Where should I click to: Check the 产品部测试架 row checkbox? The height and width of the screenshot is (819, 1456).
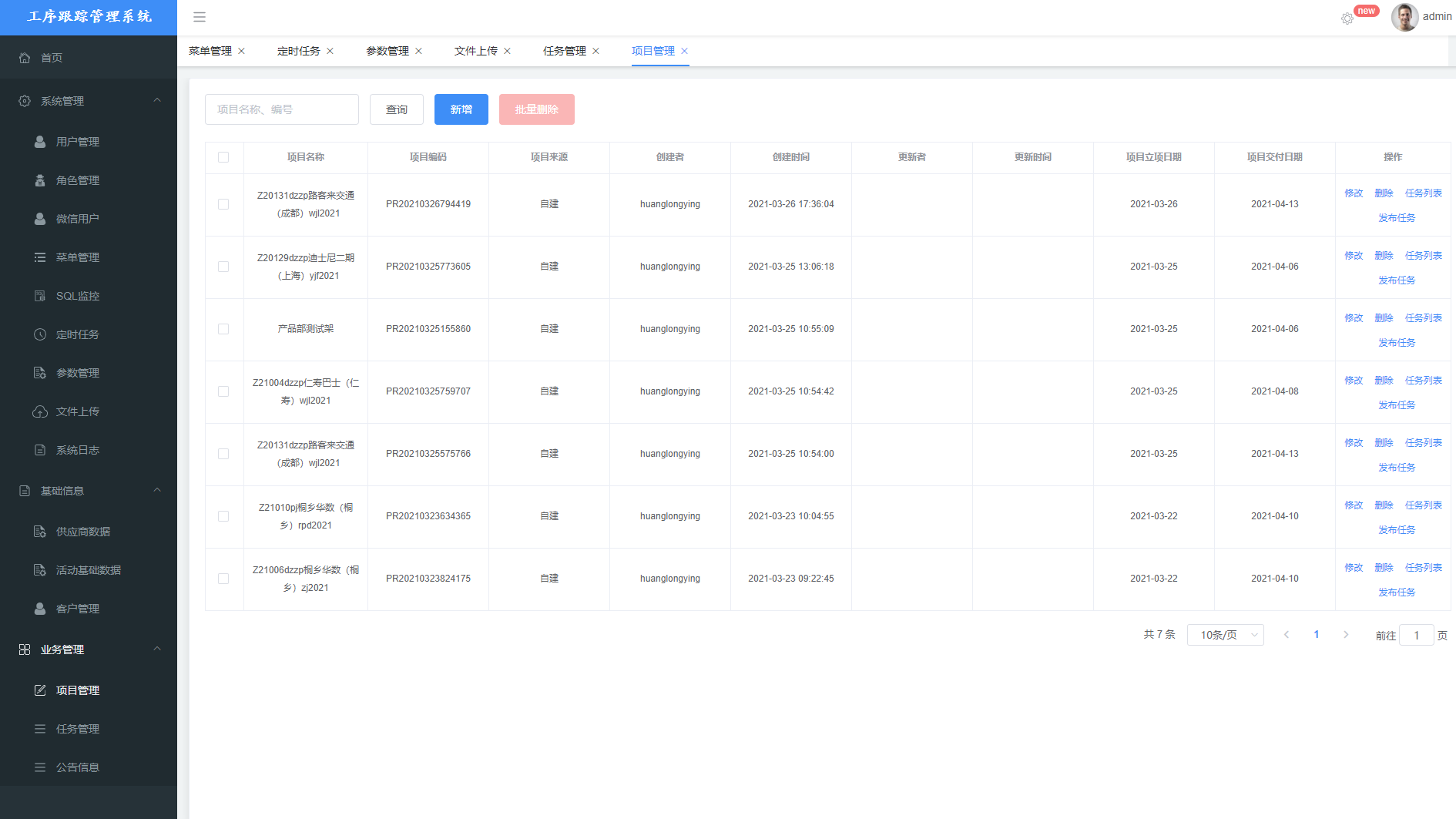(223, 329)
